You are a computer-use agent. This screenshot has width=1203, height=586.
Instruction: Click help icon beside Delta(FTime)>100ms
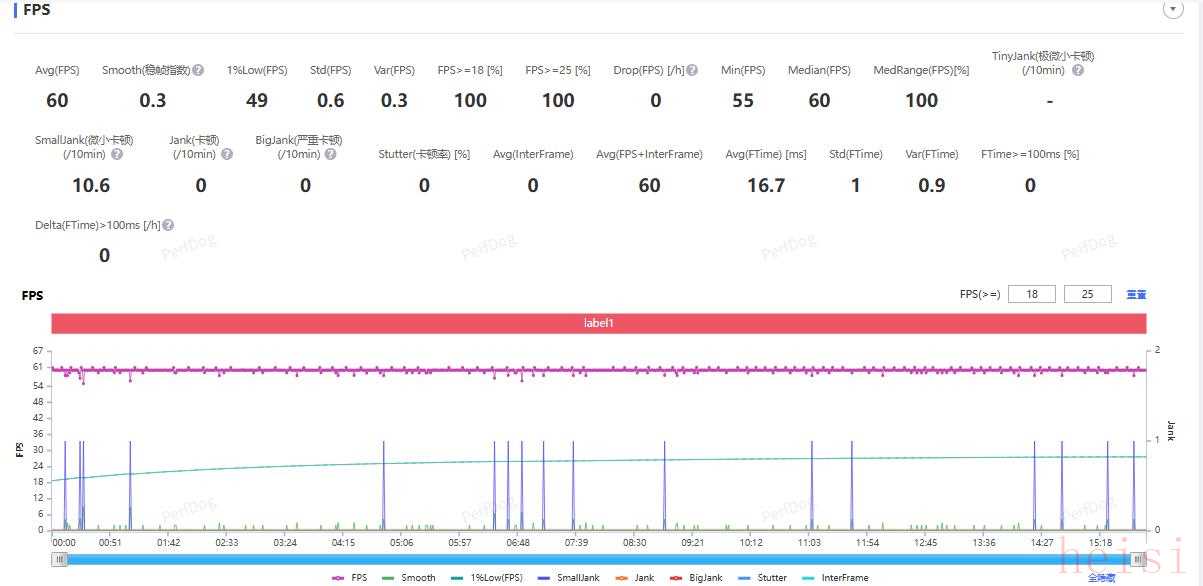click(168, 226)
